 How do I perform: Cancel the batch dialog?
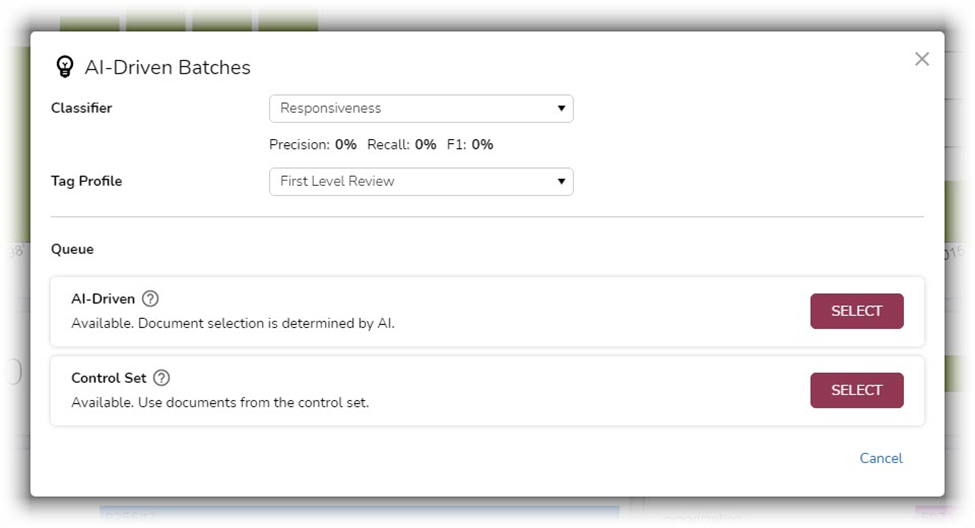[880, 458]
